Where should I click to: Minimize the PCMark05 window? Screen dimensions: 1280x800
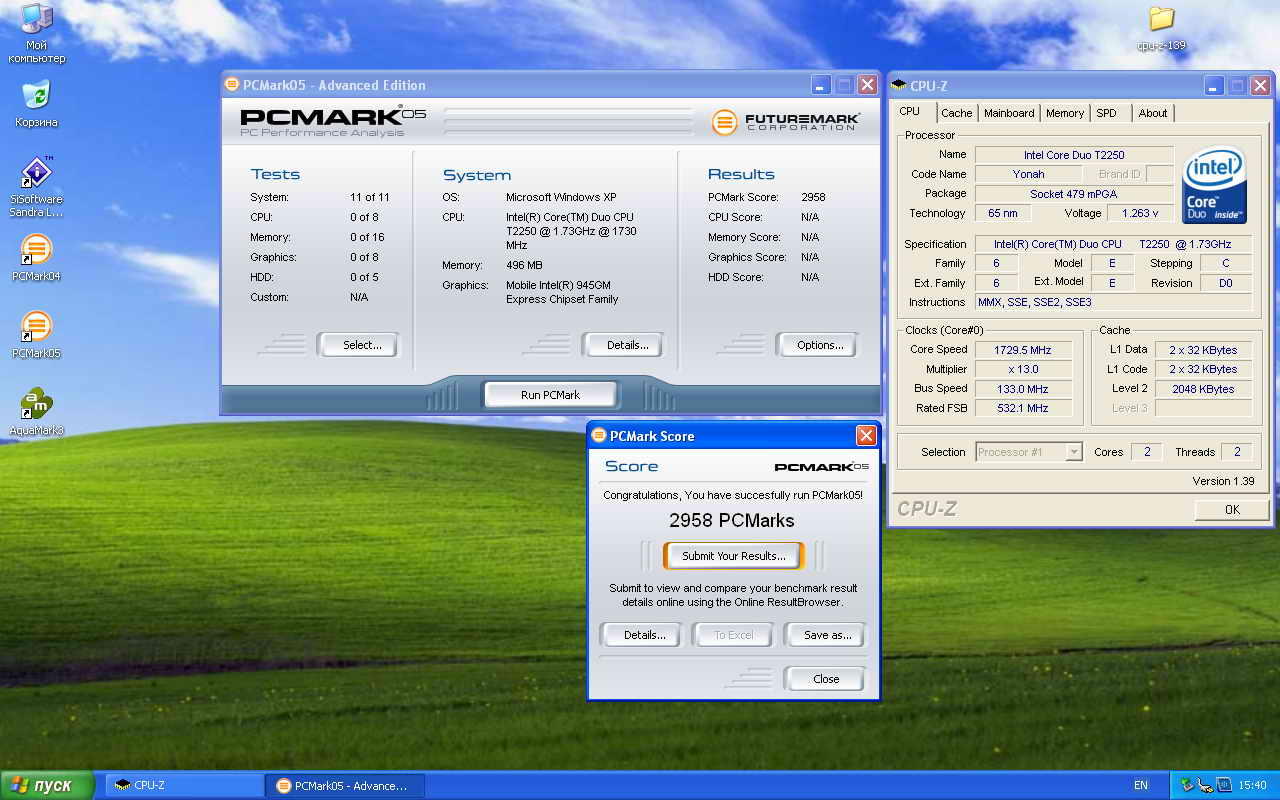coord(821,85)
